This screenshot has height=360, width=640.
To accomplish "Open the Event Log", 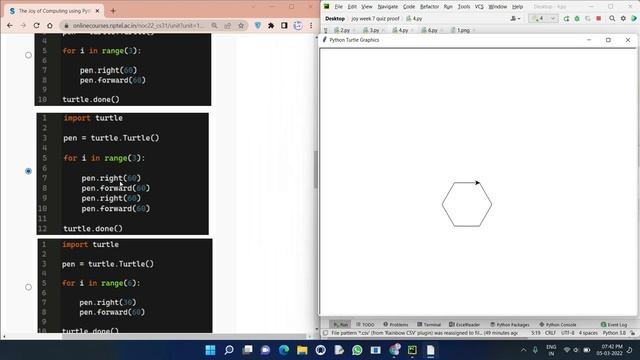I will tap(614, 324).
